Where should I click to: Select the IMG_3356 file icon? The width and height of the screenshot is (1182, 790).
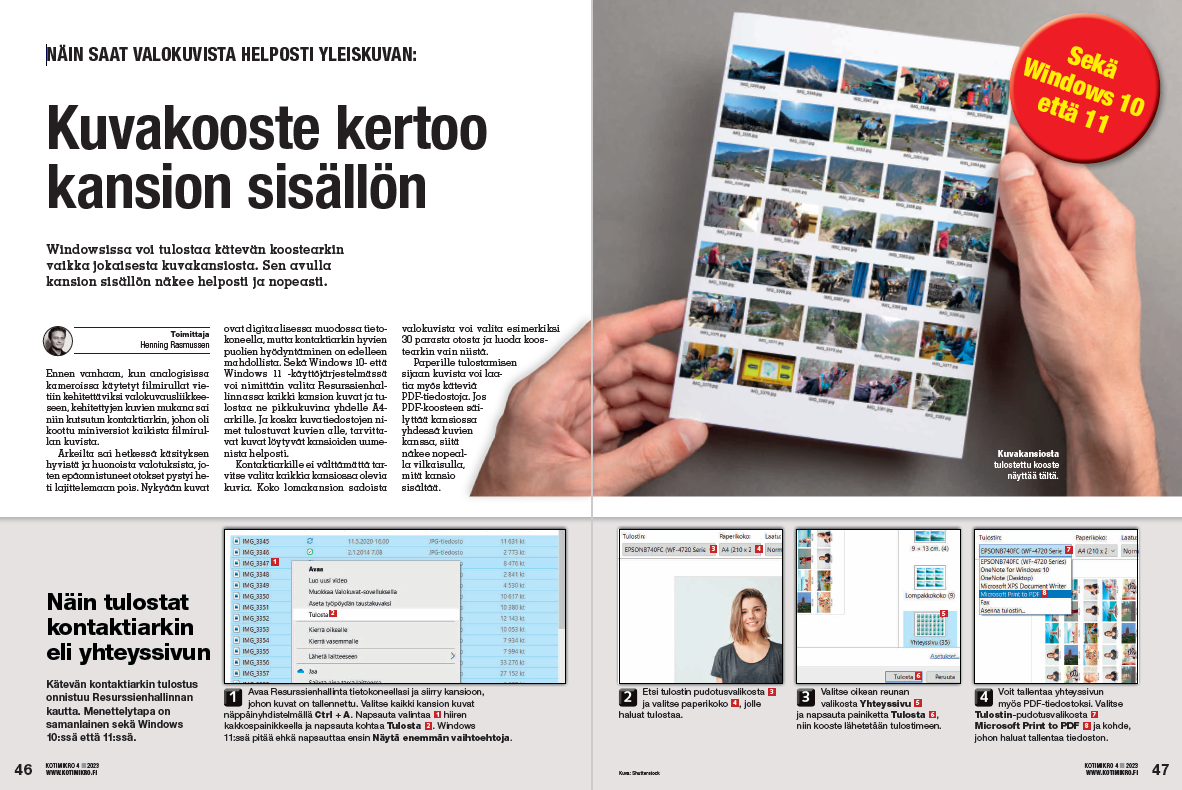[236, 663]
